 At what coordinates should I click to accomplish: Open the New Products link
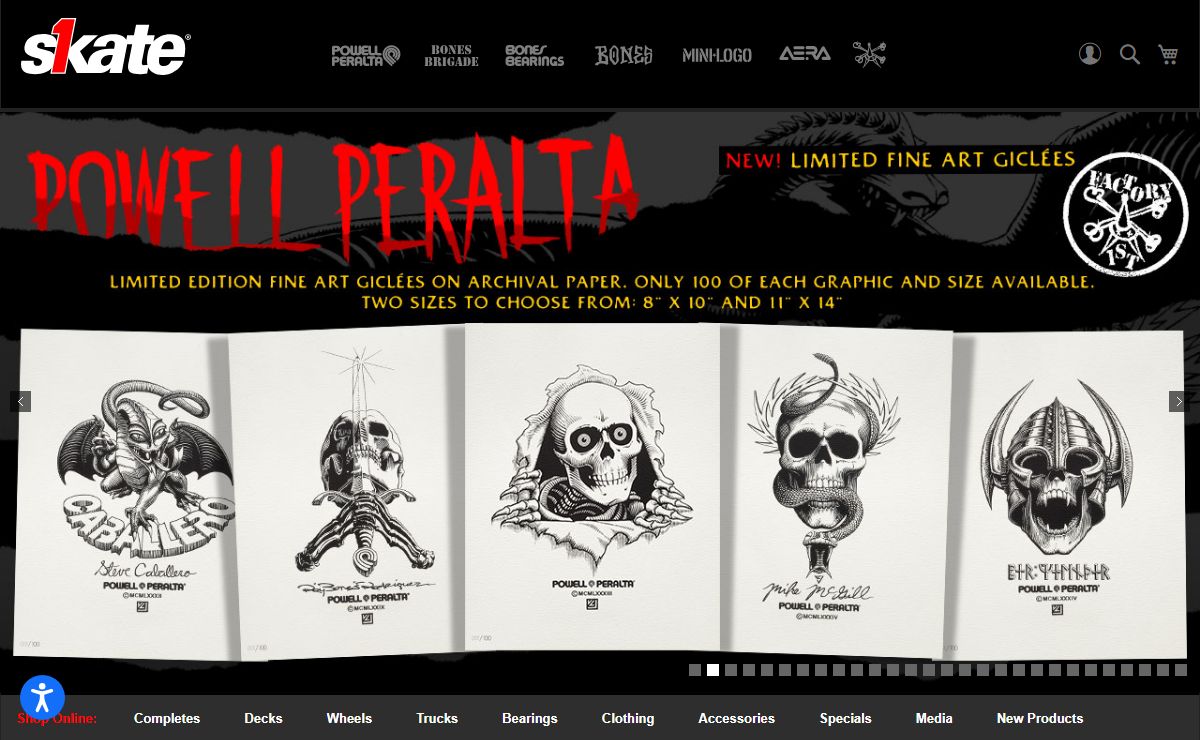click(x=1040, y=718)
